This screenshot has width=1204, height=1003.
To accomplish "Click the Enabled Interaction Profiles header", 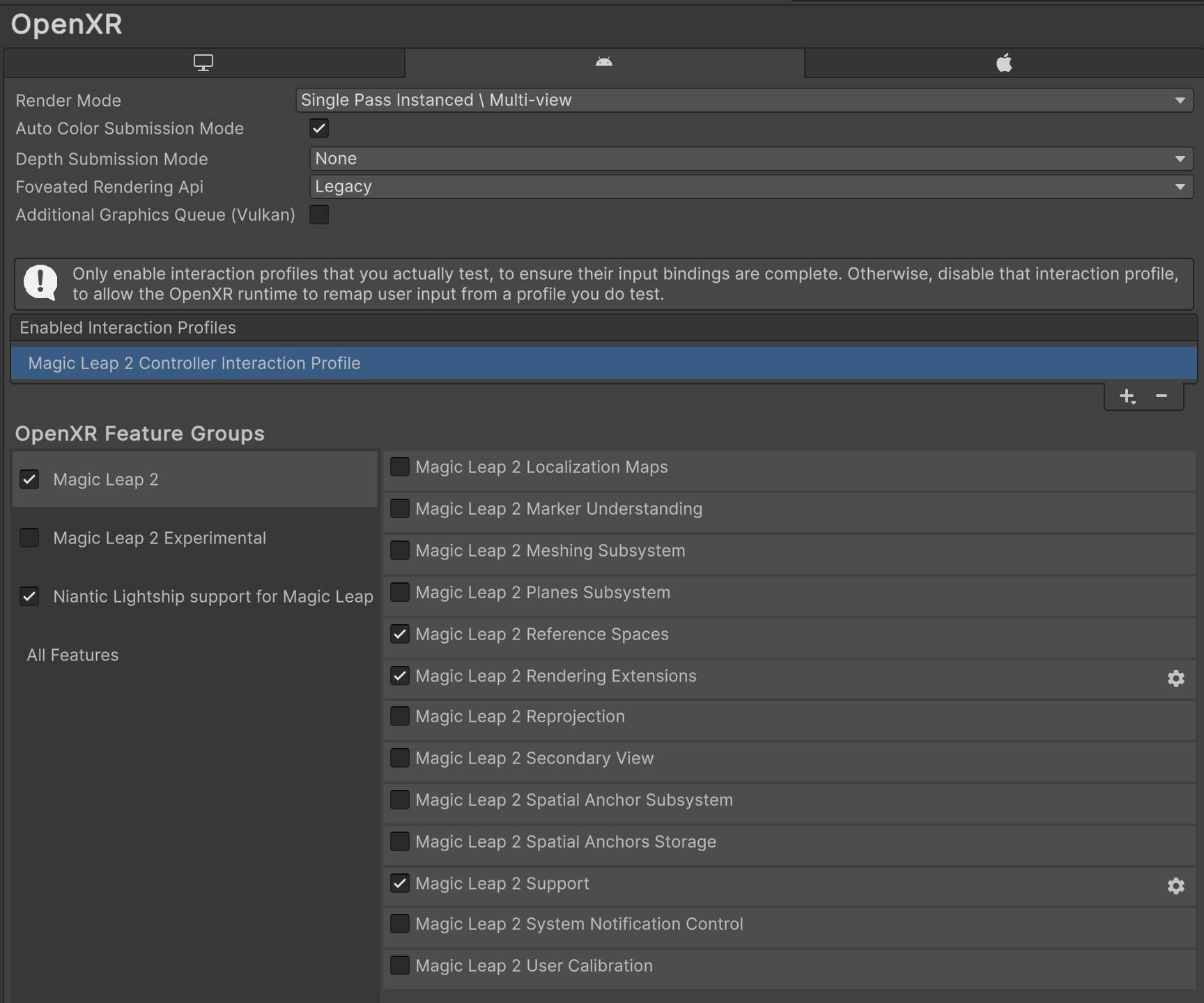I will click(604, 327).
